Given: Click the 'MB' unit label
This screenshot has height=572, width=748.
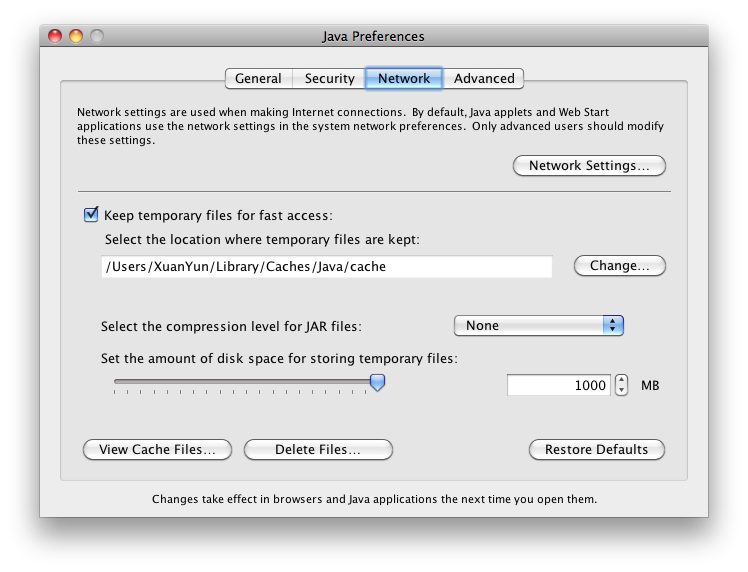Looking at the screenshot, I should (650, 385).
